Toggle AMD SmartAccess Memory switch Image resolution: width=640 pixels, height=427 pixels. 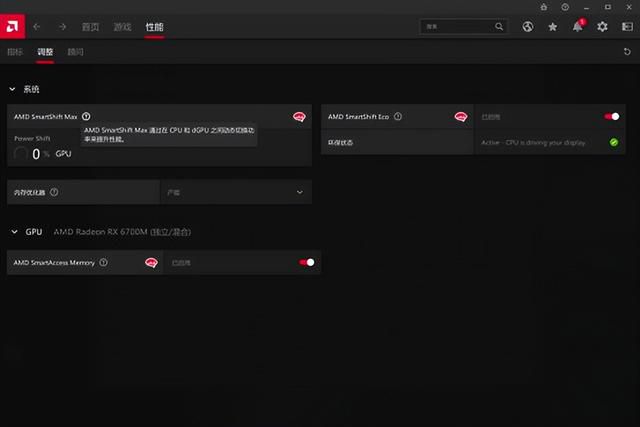coord(307,262)
